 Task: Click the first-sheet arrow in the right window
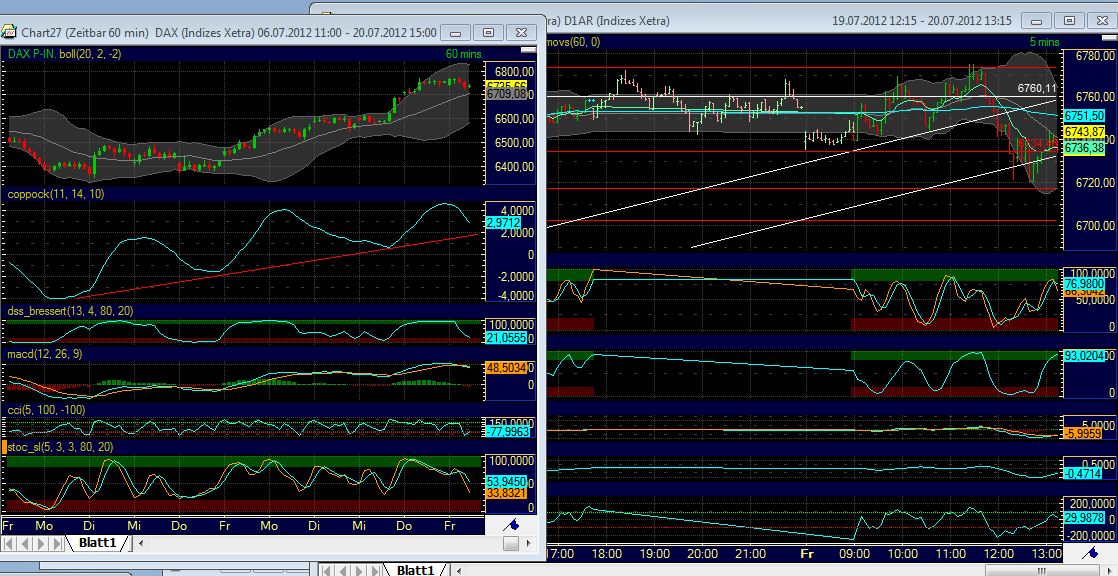327,570
